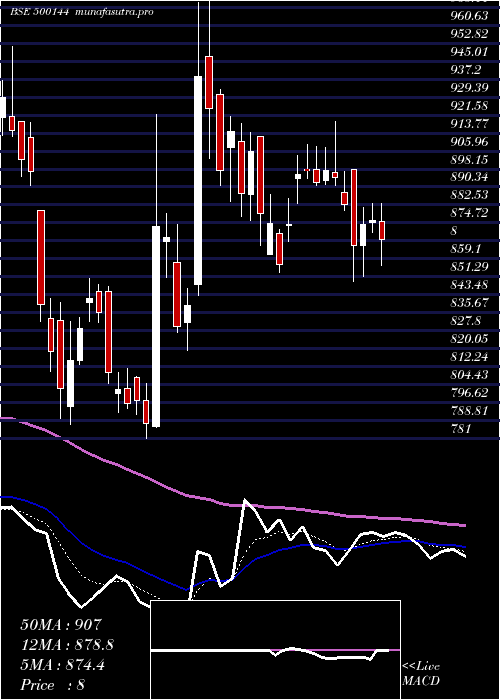Click the 812.24 price axis label
Image resolution: width=500 pixels, height=700 pixels.
pos(469,356)
